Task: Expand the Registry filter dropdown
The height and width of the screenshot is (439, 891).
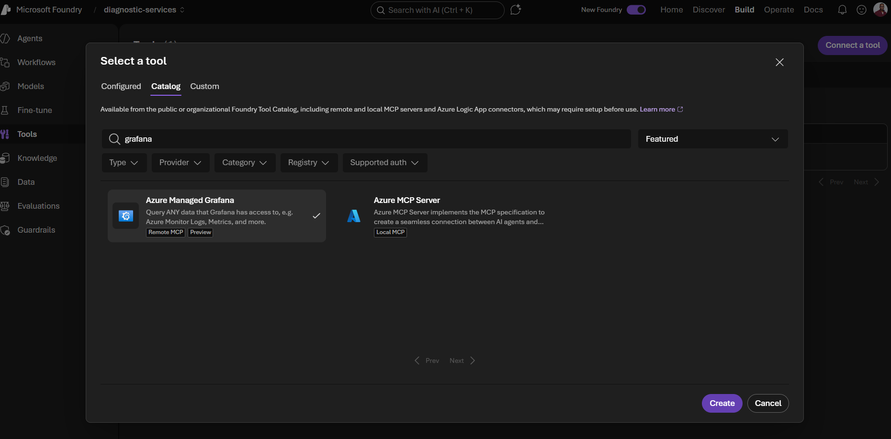Action: [x=309, y=162]
